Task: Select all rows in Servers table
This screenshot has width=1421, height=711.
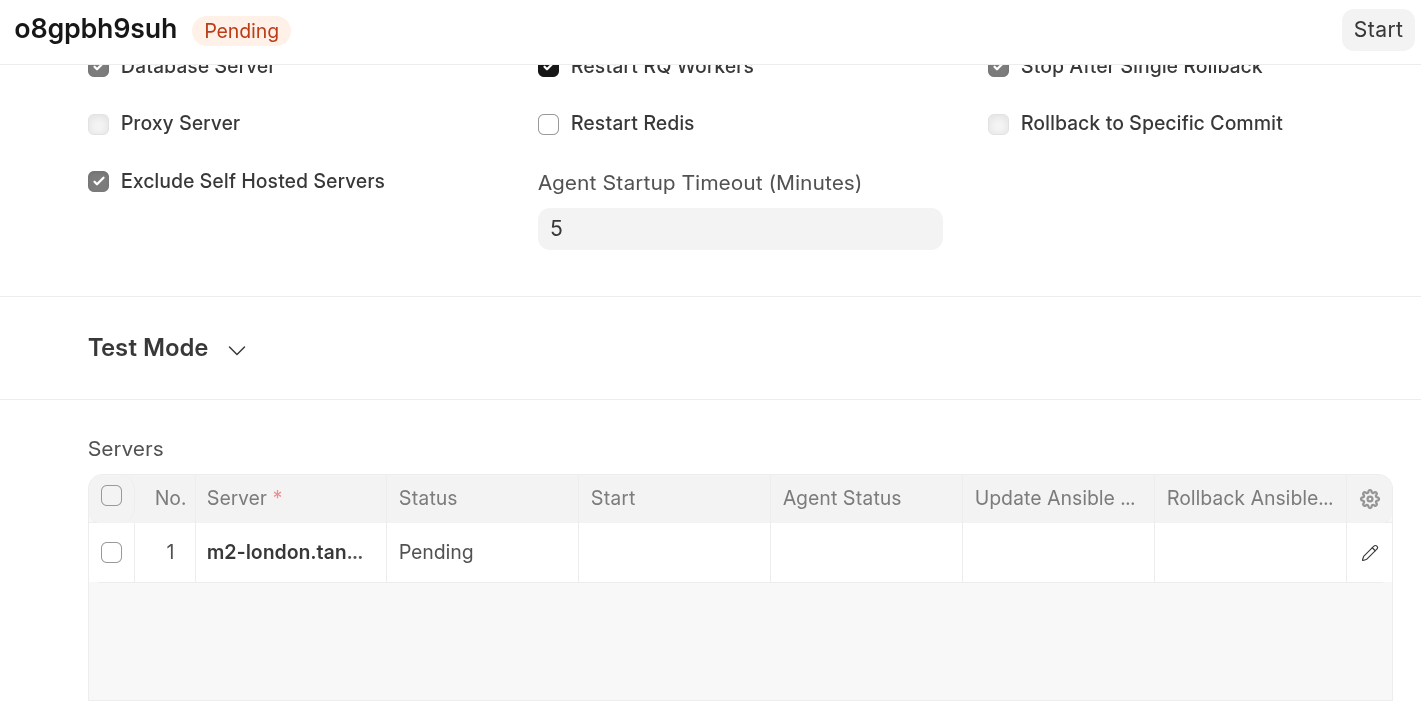Action: tap(112, 496)
